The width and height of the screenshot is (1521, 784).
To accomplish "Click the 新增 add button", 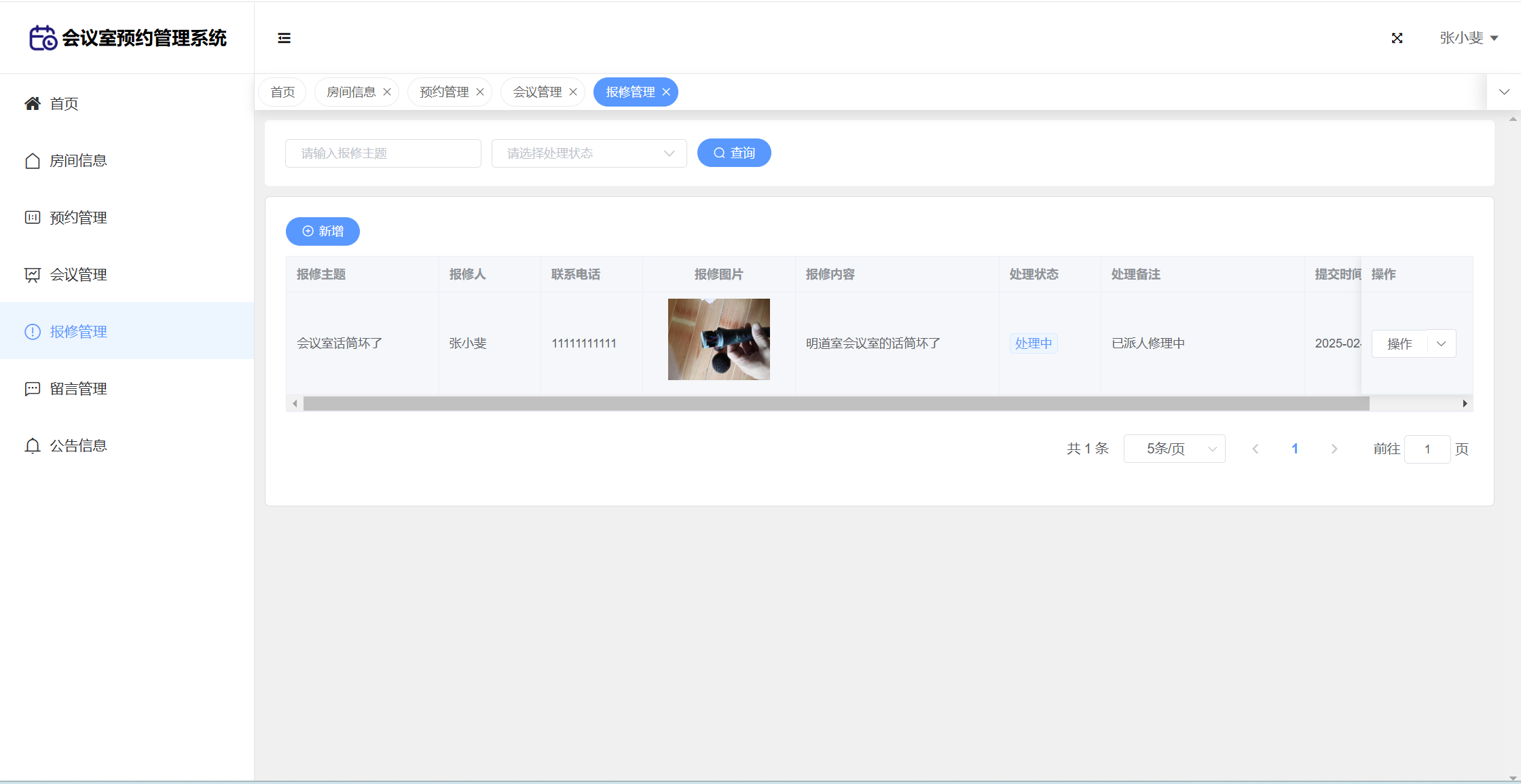I will (x=323, y=231).
